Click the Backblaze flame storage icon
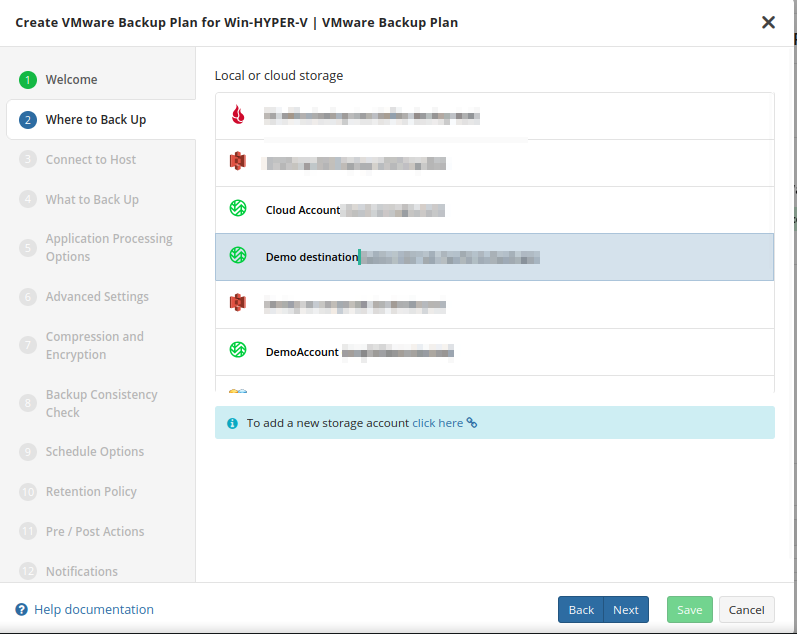The image size is (797, 634). 238,115
